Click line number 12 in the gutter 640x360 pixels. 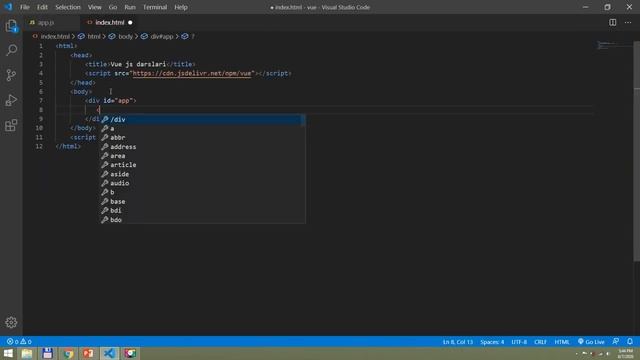coord(39,146)
